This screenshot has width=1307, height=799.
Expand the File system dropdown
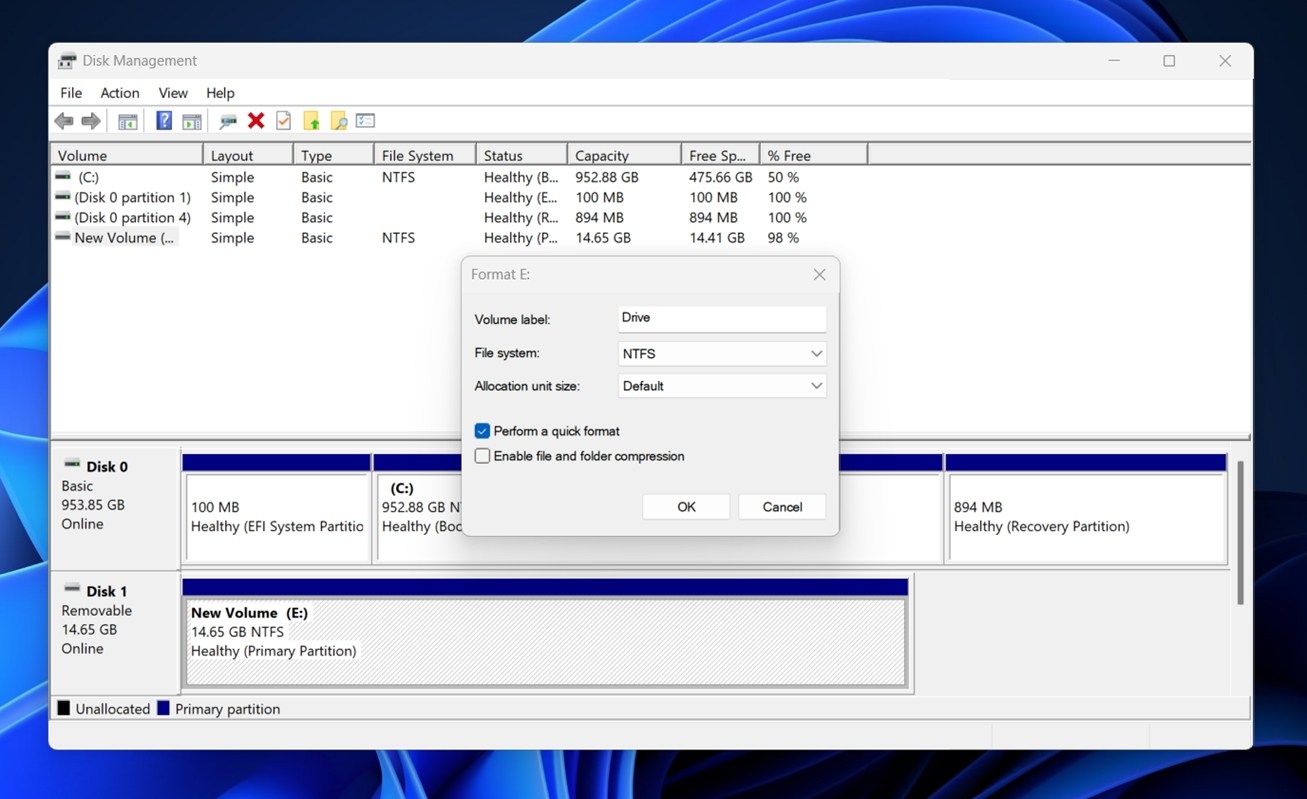click(x=722, y=354)
